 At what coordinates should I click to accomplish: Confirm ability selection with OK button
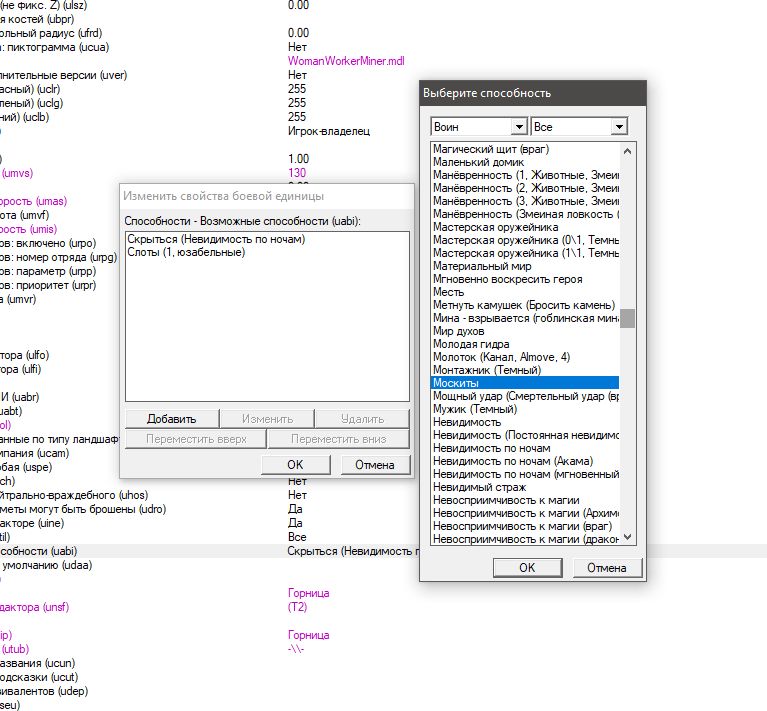pyautogui.click(x=527, y=568)
